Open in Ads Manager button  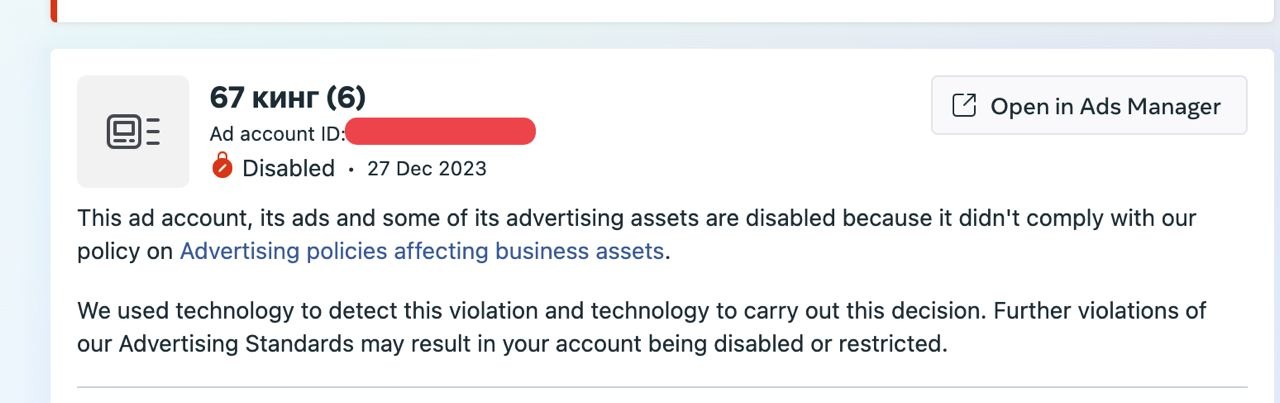tap(1089, 105)
